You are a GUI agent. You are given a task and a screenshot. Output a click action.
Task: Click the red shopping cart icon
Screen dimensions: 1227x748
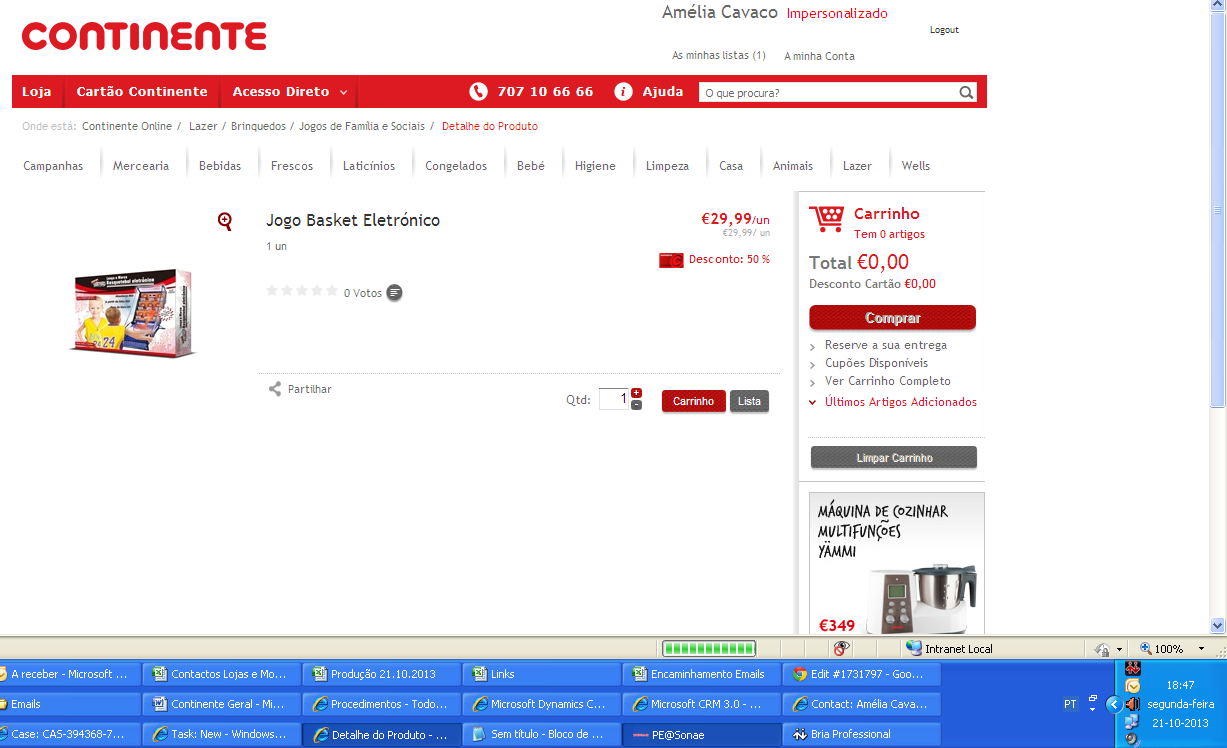coord(826,220)
